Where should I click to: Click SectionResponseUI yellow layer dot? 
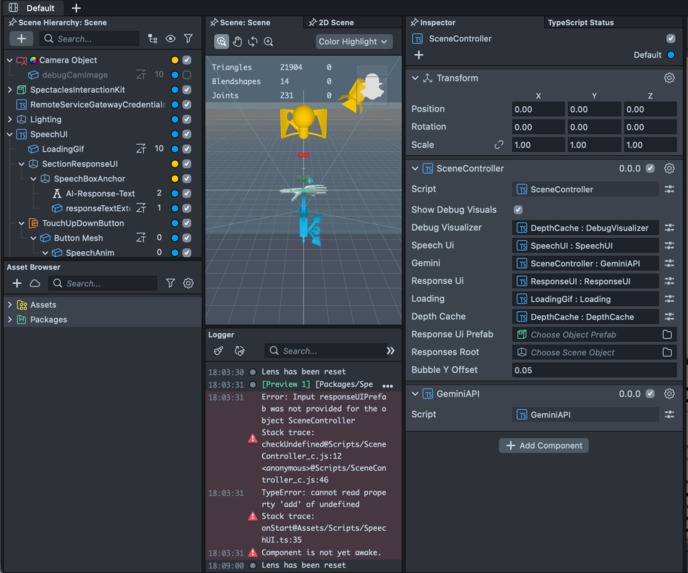[175, 164]
